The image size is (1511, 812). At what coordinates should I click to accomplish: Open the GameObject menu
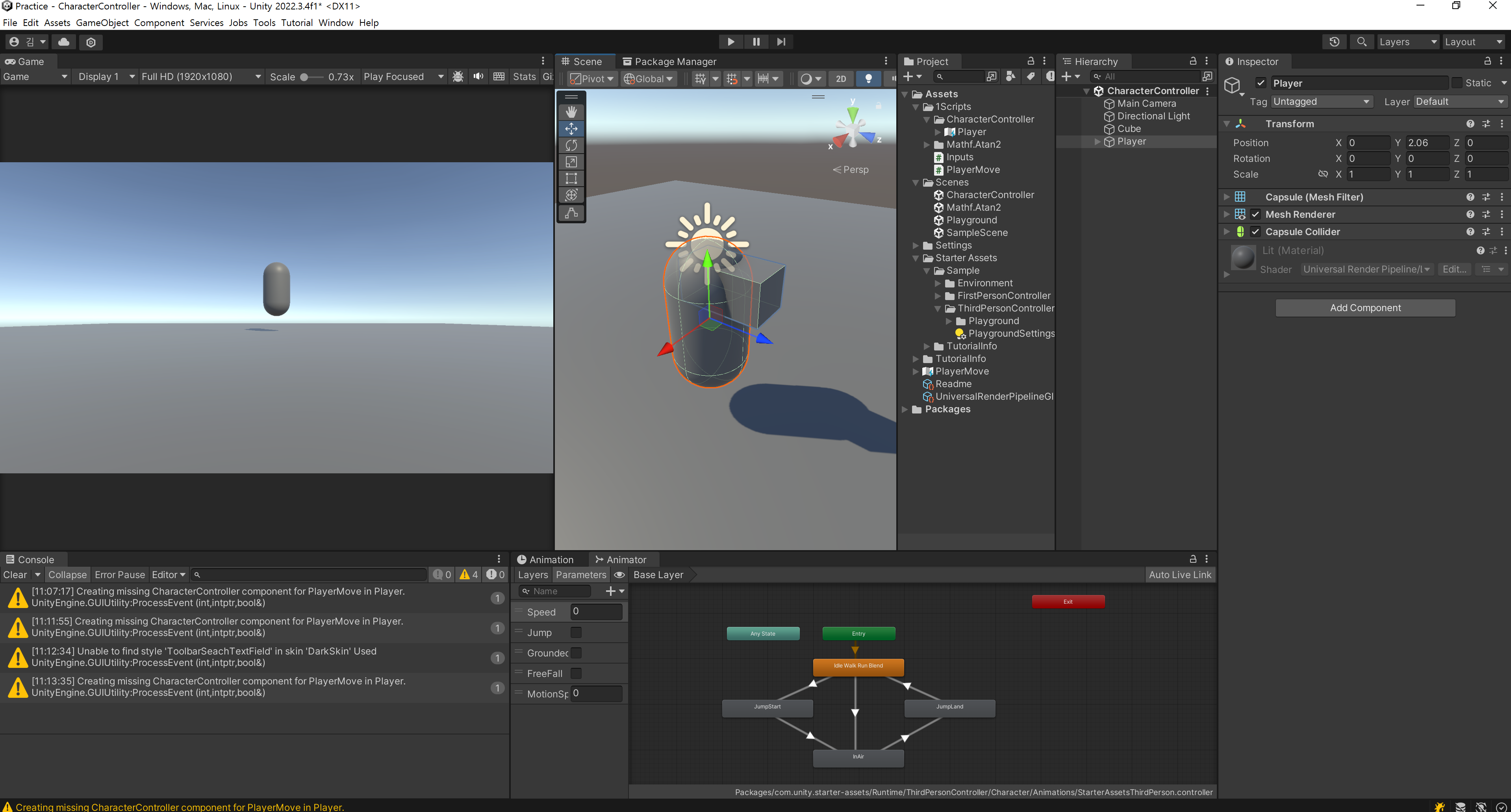click(102, 22)
